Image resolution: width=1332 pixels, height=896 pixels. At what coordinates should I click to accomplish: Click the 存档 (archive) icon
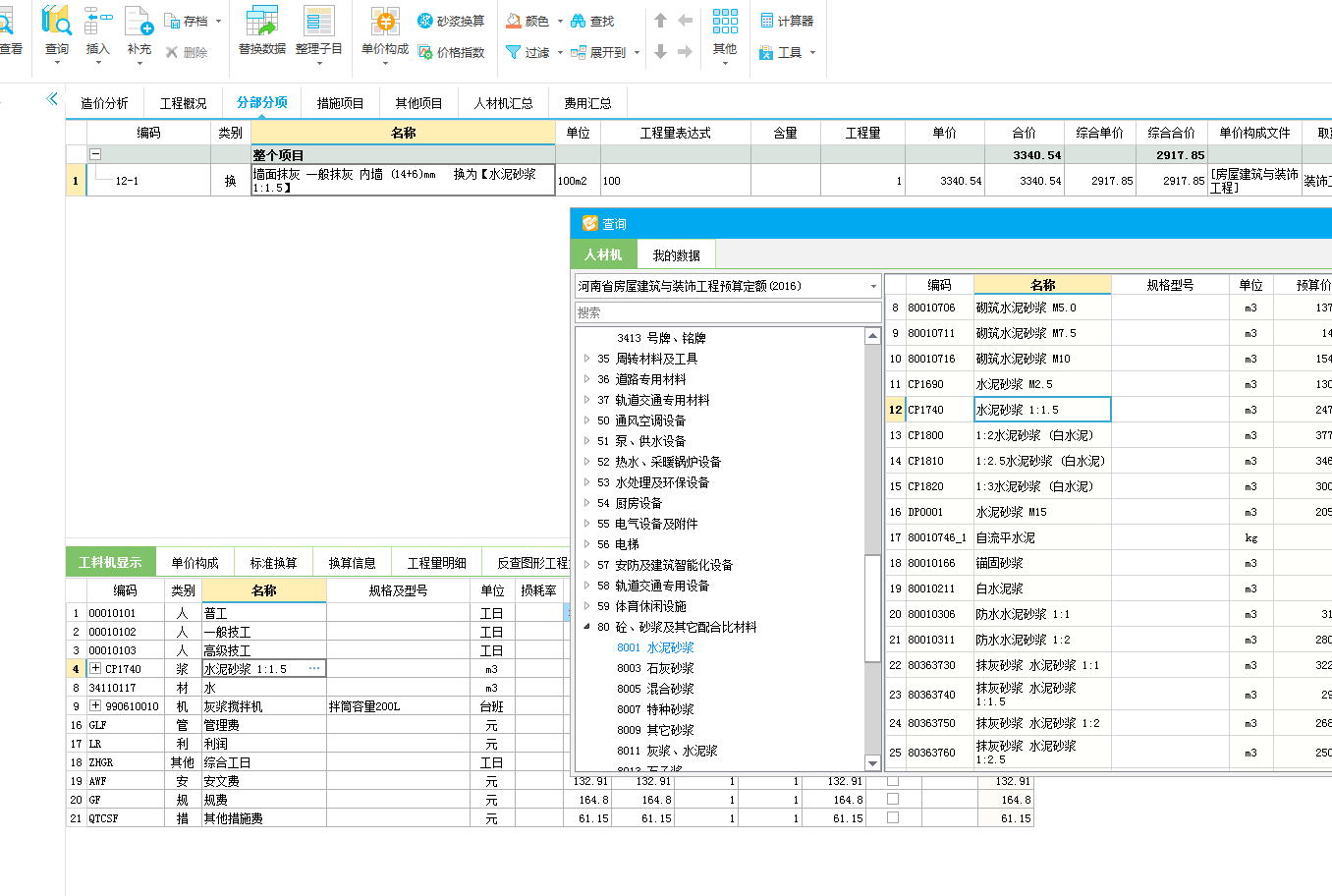[x=173, y=21]
